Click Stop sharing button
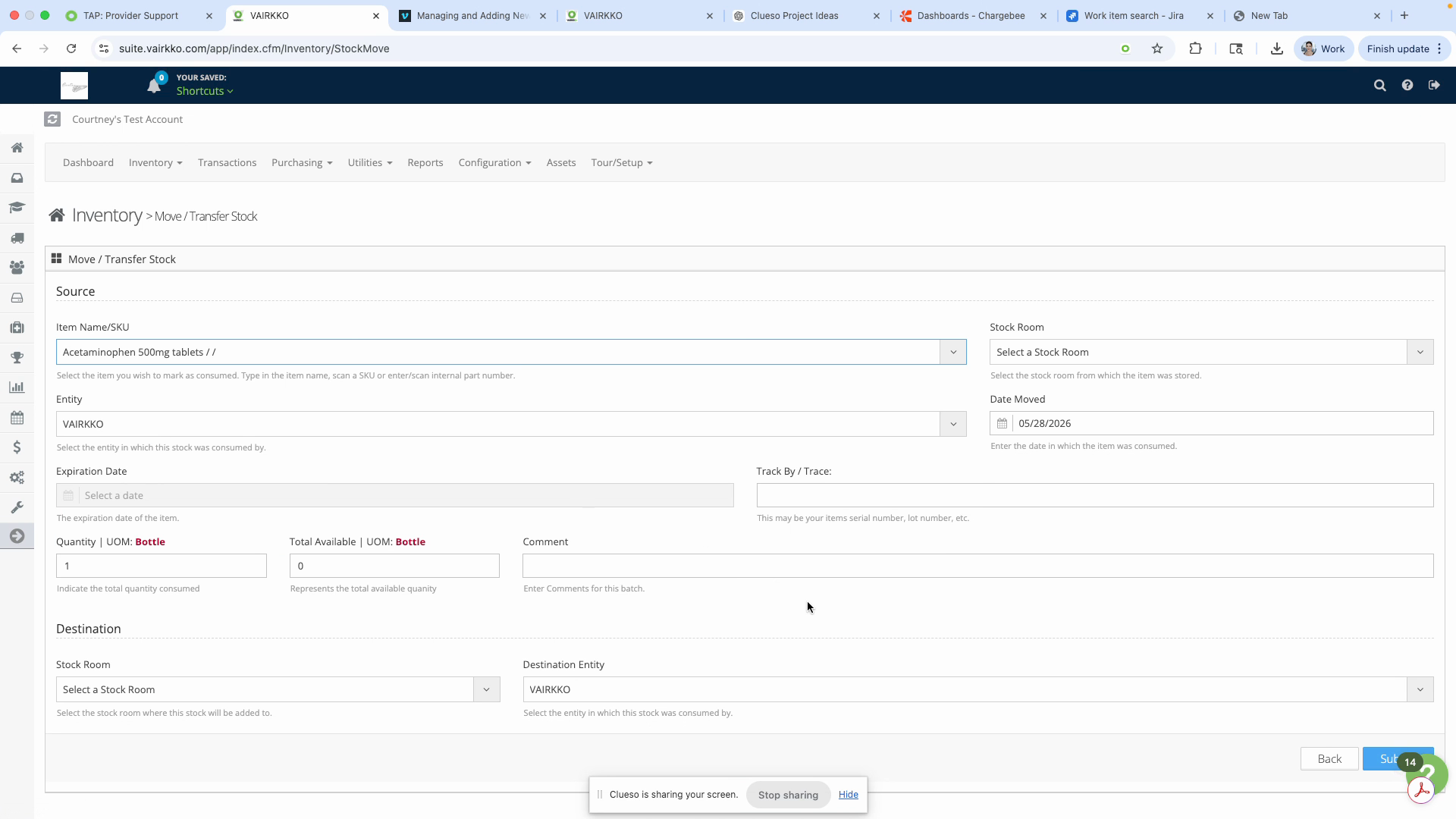This screenshot has width=1456, height=819. tap(788, 795)
